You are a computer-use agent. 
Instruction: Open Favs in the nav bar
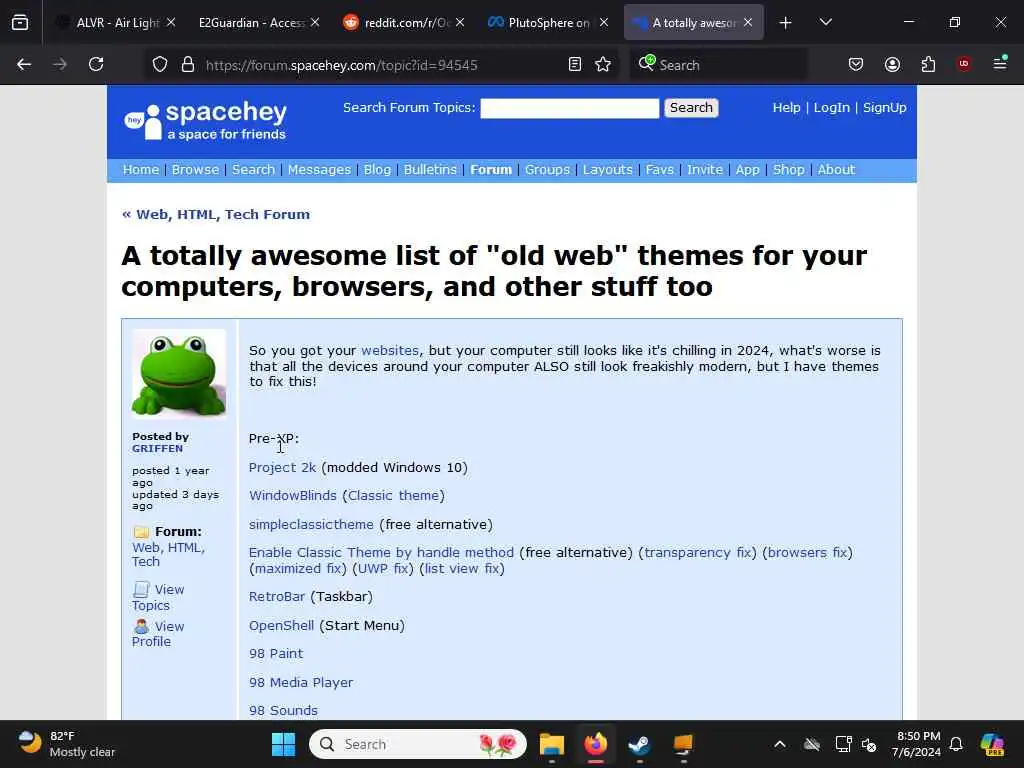pos(659,169)
